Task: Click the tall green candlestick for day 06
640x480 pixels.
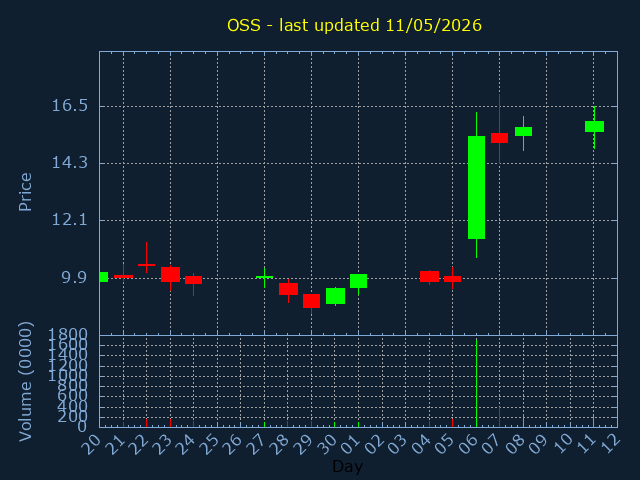Action: [x=476, y=187]
